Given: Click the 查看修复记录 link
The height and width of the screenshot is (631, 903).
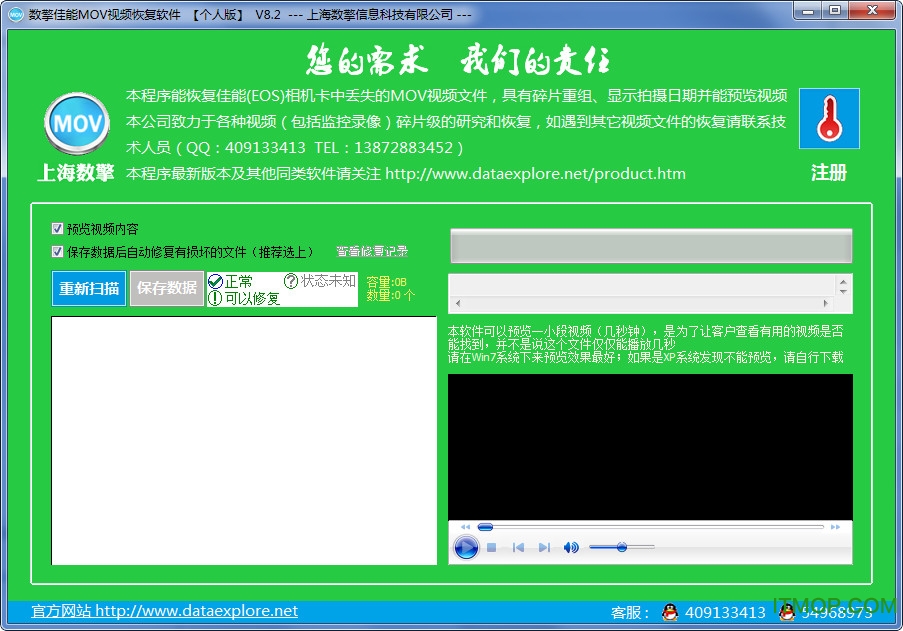Looking at the screenshot, I should 372,251.
